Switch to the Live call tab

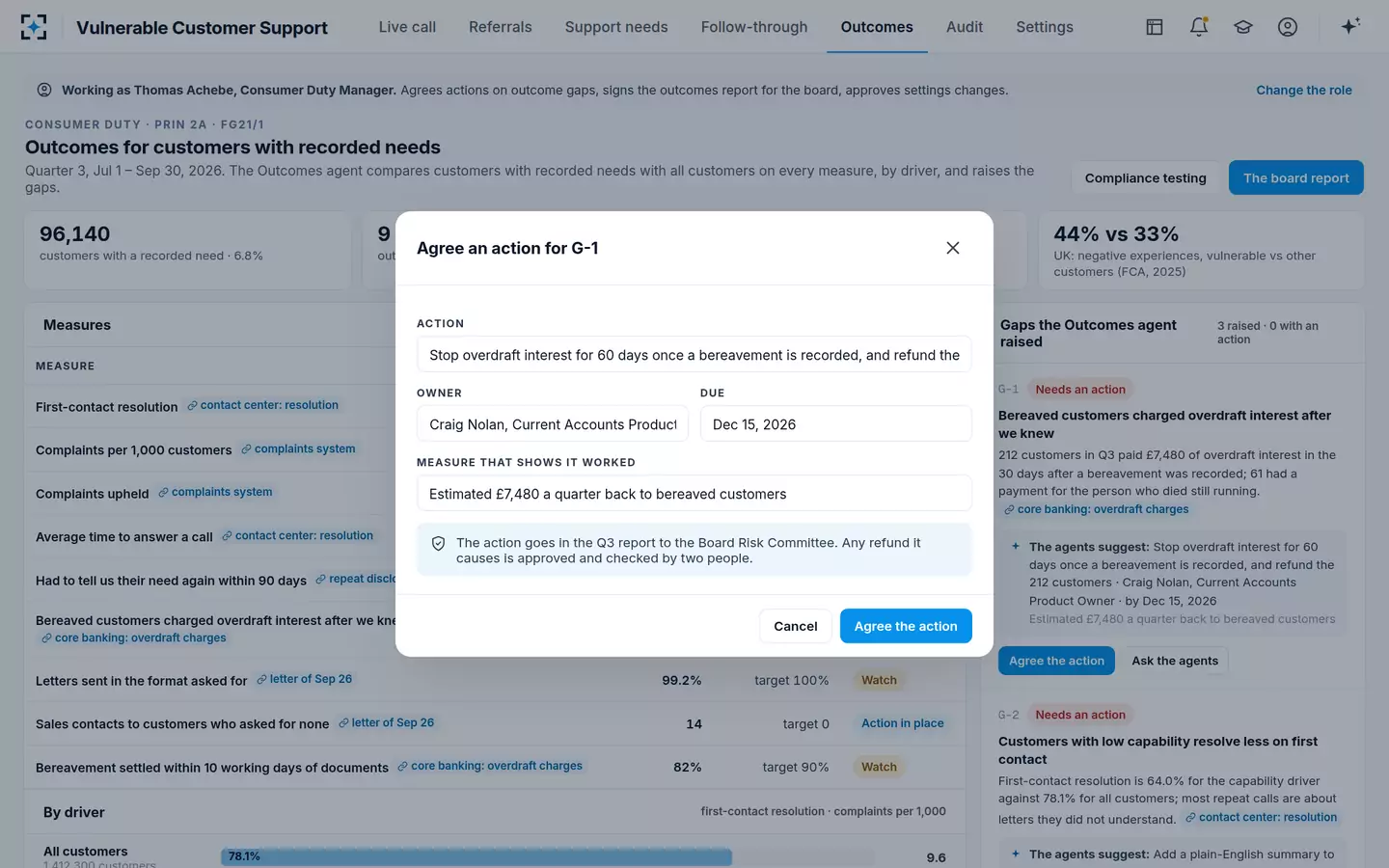click(x=407, y=27)
